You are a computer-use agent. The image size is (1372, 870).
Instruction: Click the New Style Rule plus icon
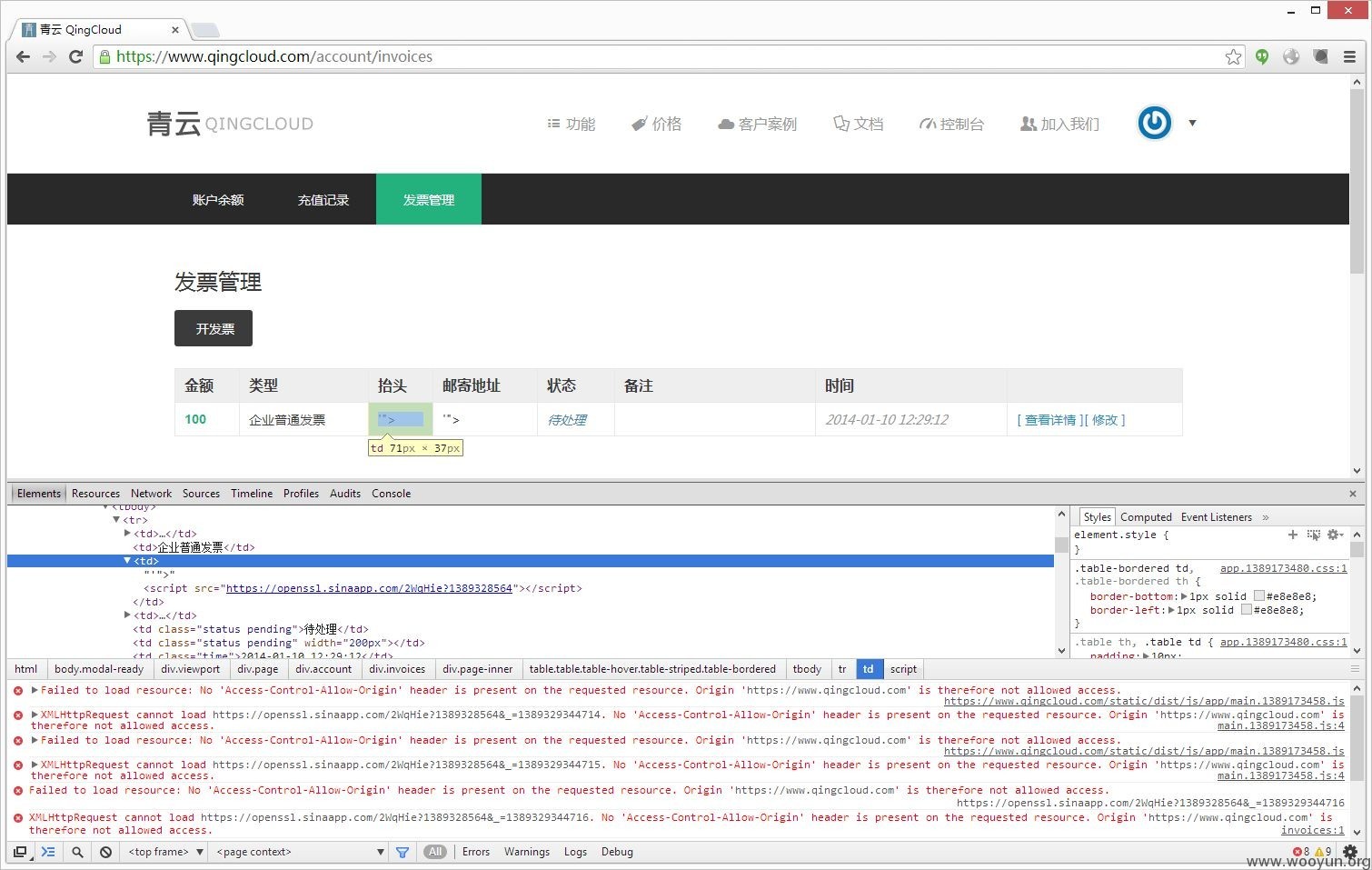pos(1293,535)
